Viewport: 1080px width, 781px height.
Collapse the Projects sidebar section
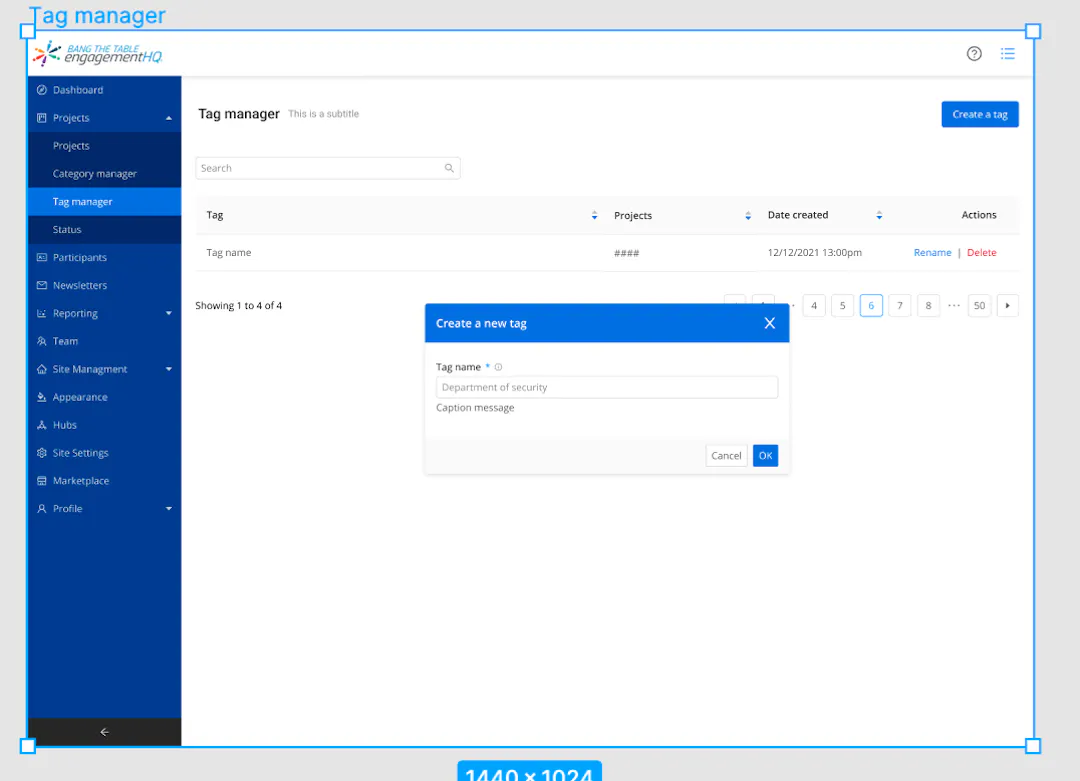[x=168, y=118]
